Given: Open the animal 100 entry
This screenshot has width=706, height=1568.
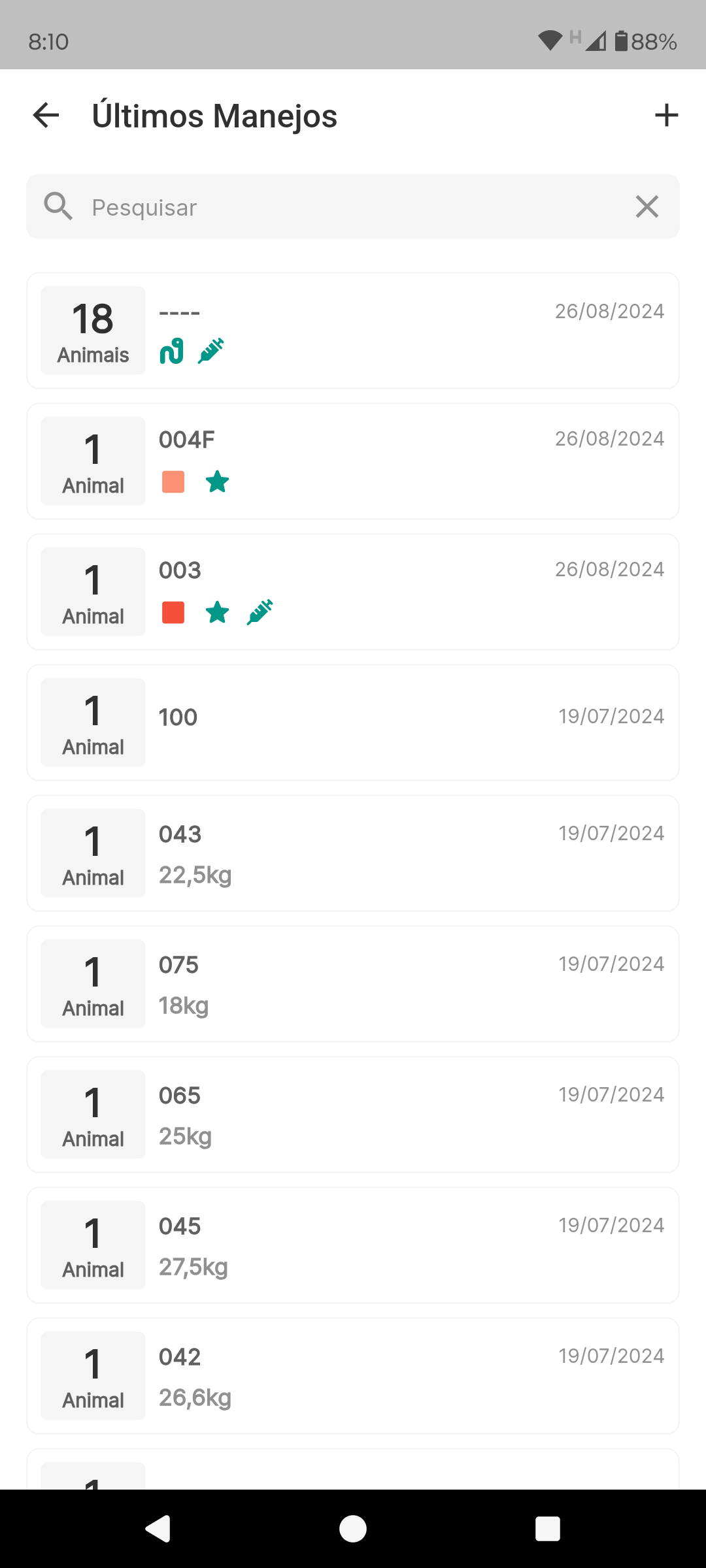Looking at the screenshot, I should (353, 723).
